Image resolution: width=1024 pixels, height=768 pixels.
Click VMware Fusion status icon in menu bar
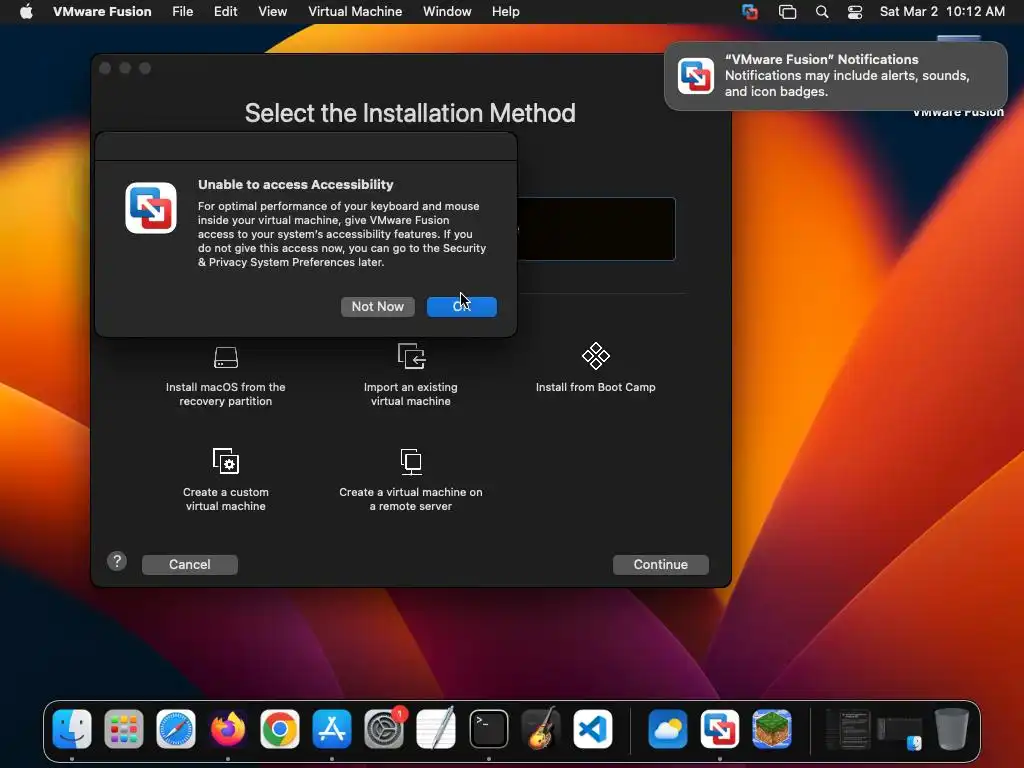(x=750, y=12)
